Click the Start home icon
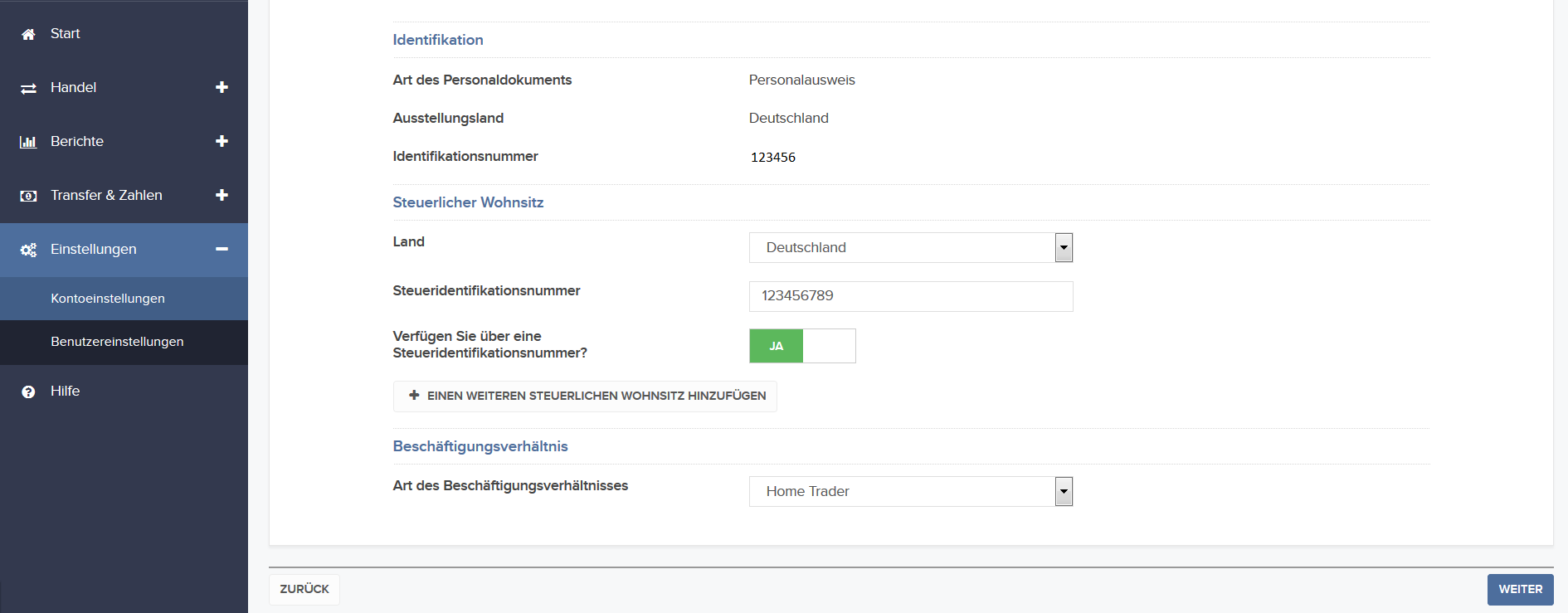The image size is (1568, 613). [28, 34]
